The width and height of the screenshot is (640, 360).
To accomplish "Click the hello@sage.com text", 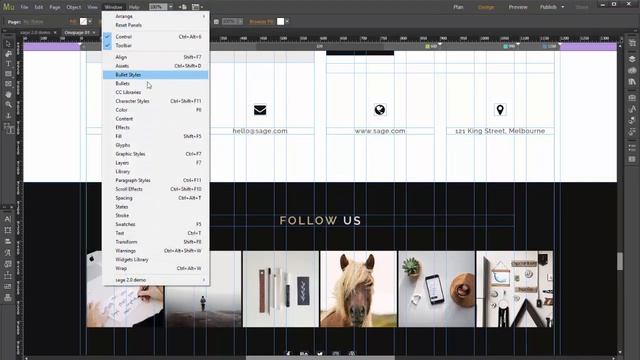I will point(260,131).
